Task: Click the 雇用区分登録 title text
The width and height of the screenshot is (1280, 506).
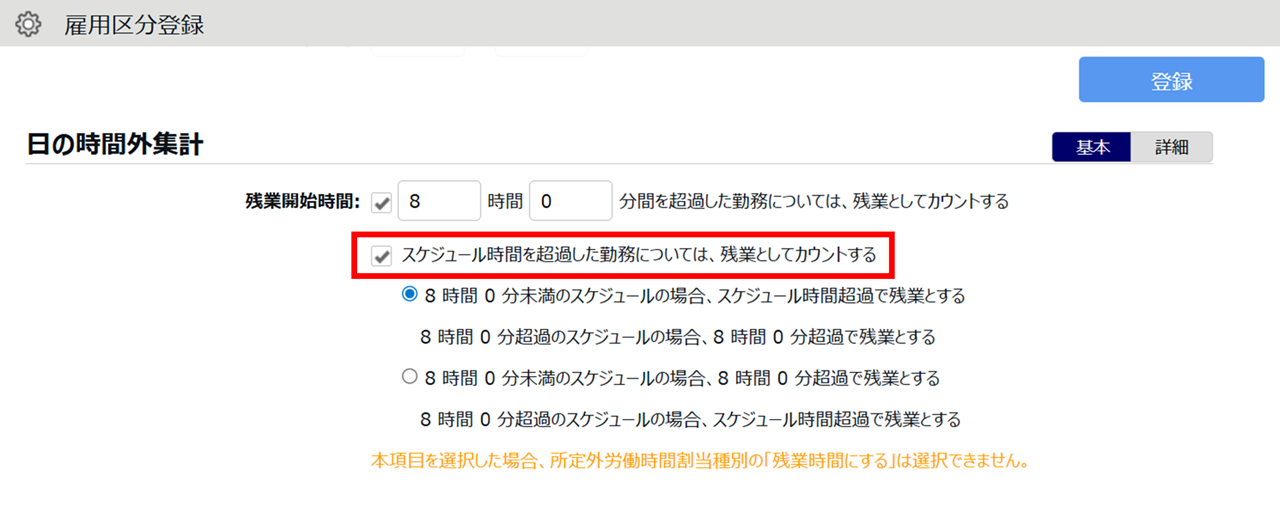Action: click(x=134, y=24)
